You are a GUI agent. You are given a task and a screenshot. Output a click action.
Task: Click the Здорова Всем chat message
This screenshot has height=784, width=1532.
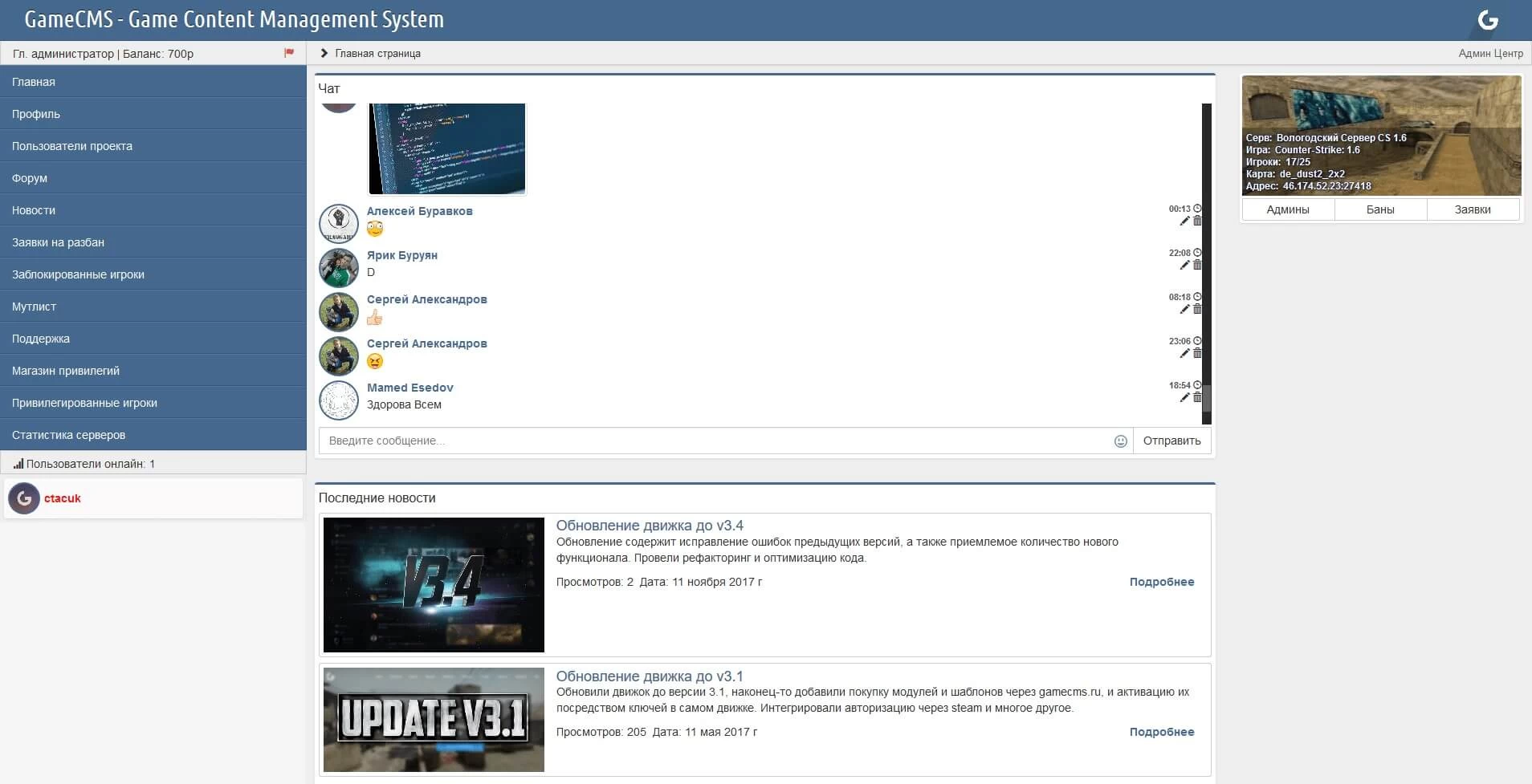coord(404,404)
